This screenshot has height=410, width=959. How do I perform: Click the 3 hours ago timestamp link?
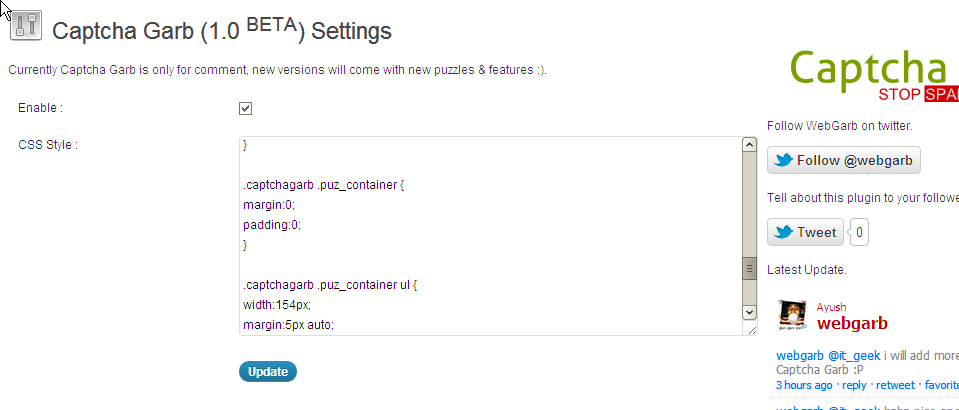click(804, 385)
